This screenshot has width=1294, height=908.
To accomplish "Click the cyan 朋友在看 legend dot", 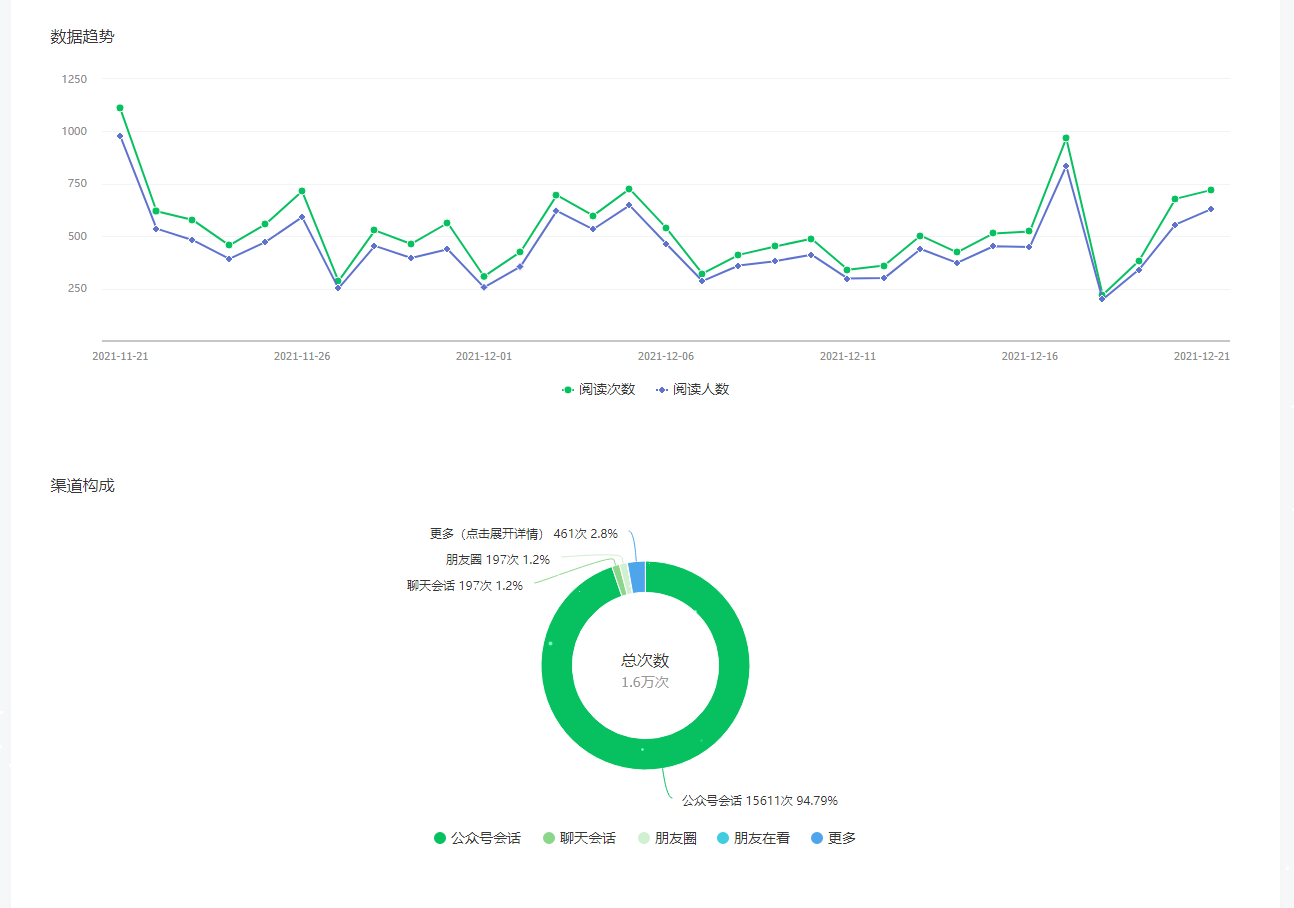I will click(x=723, y=838).
